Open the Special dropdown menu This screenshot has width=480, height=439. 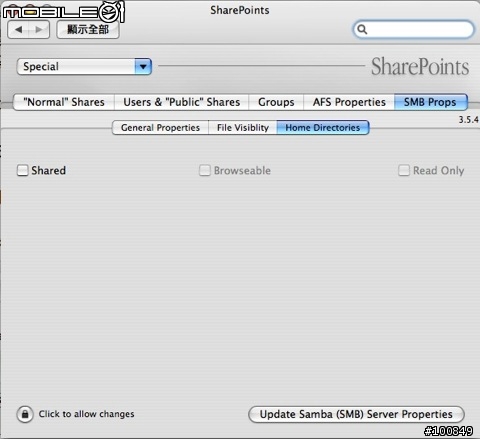(84, 66)
